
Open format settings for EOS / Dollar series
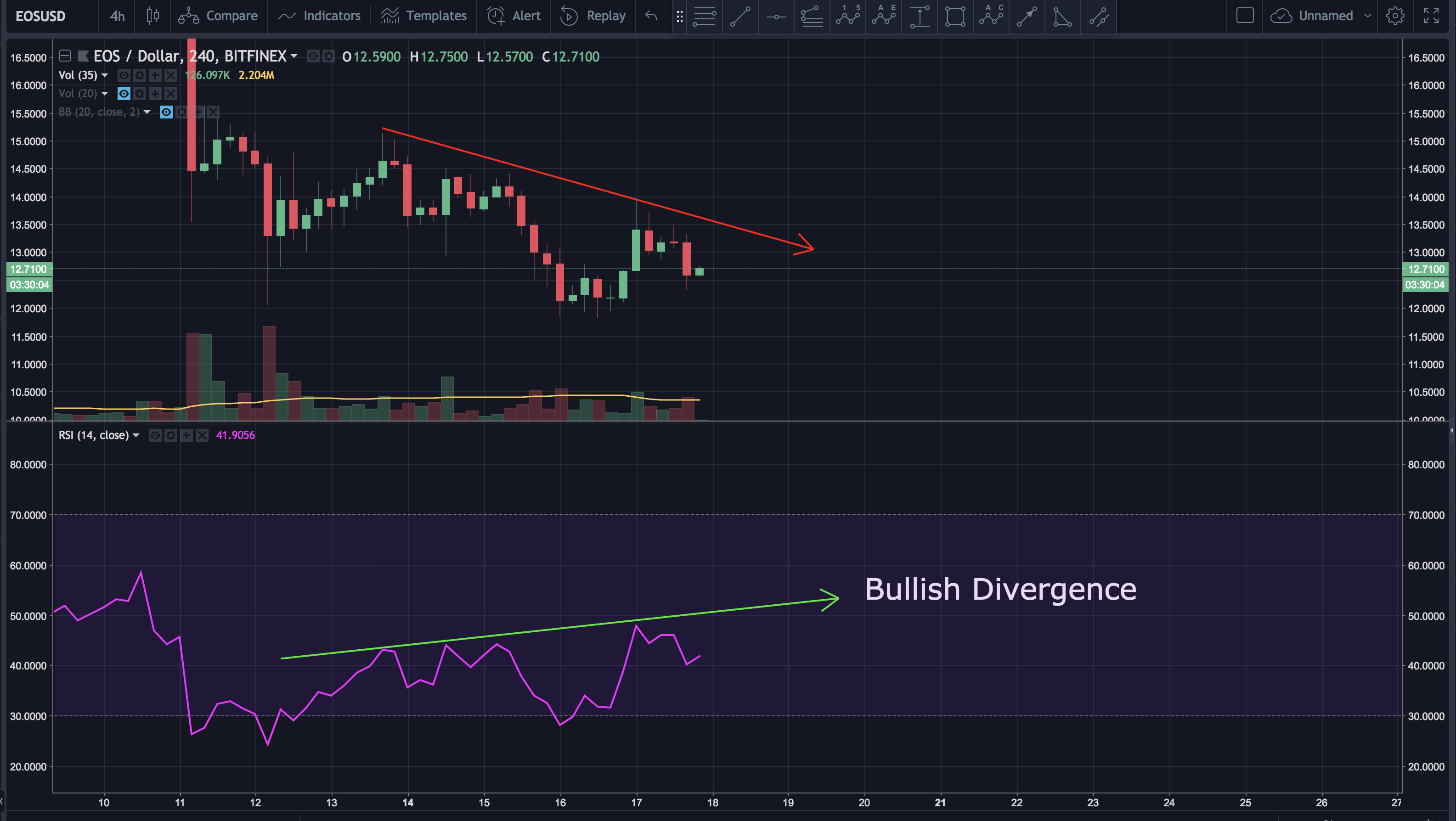(328, 56)
